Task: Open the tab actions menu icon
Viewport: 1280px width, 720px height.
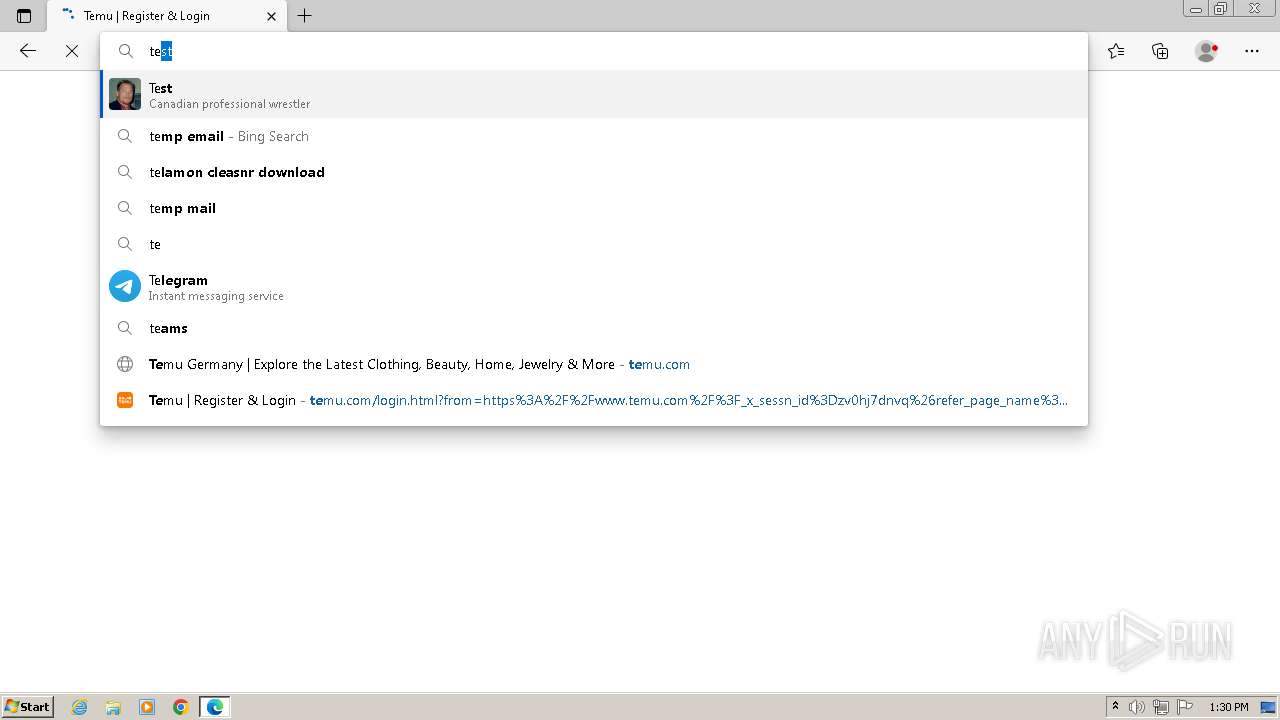Action: pyautogui.click(x=24, y=16)
